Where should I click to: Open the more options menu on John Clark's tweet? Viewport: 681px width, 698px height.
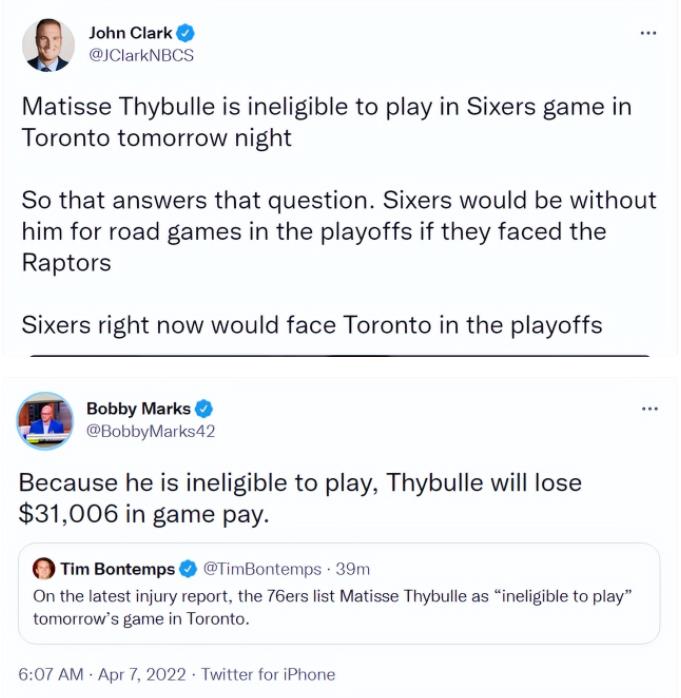(x=649, y=33)
